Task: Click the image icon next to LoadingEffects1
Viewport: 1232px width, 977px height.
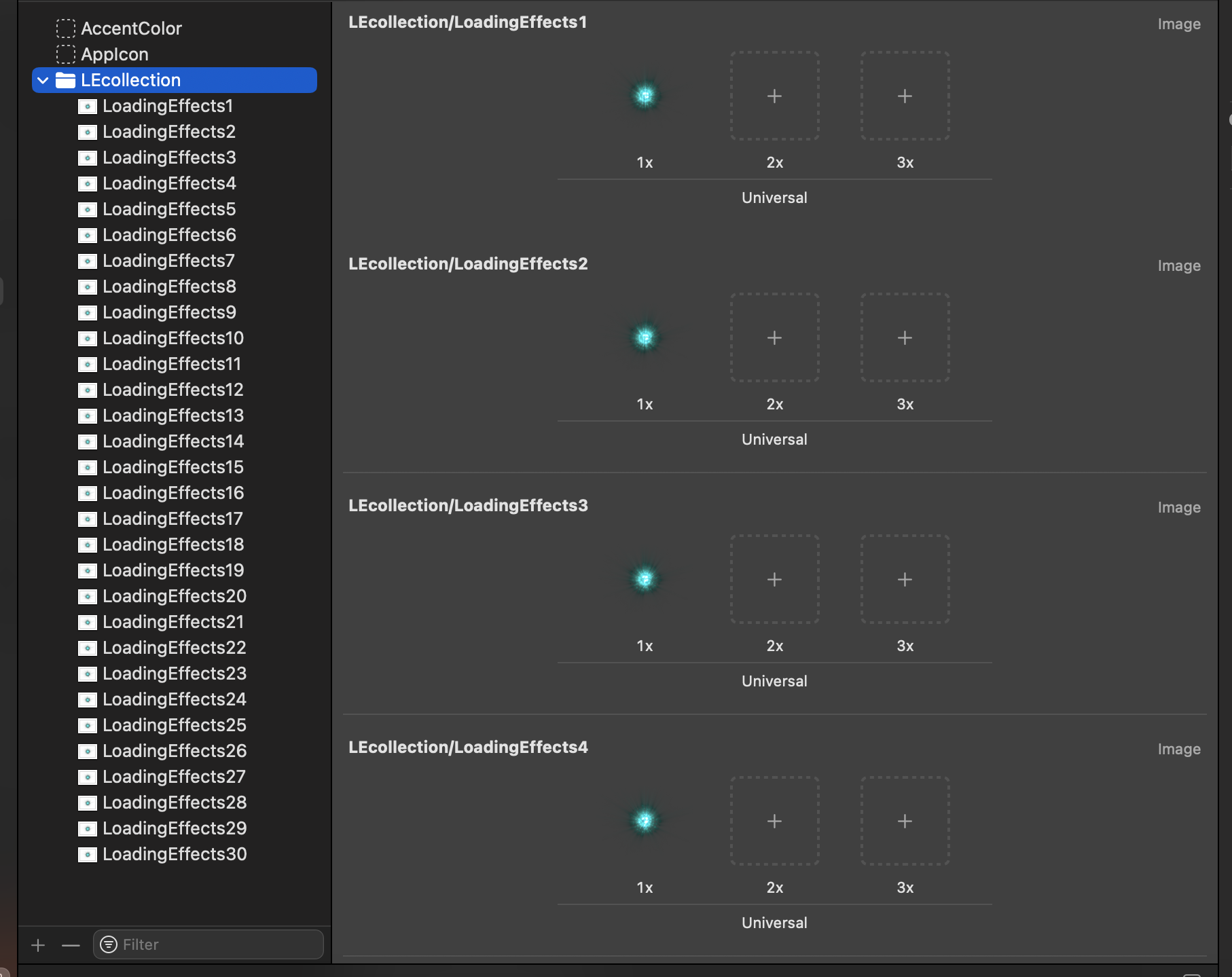Action: click(87, 106)
